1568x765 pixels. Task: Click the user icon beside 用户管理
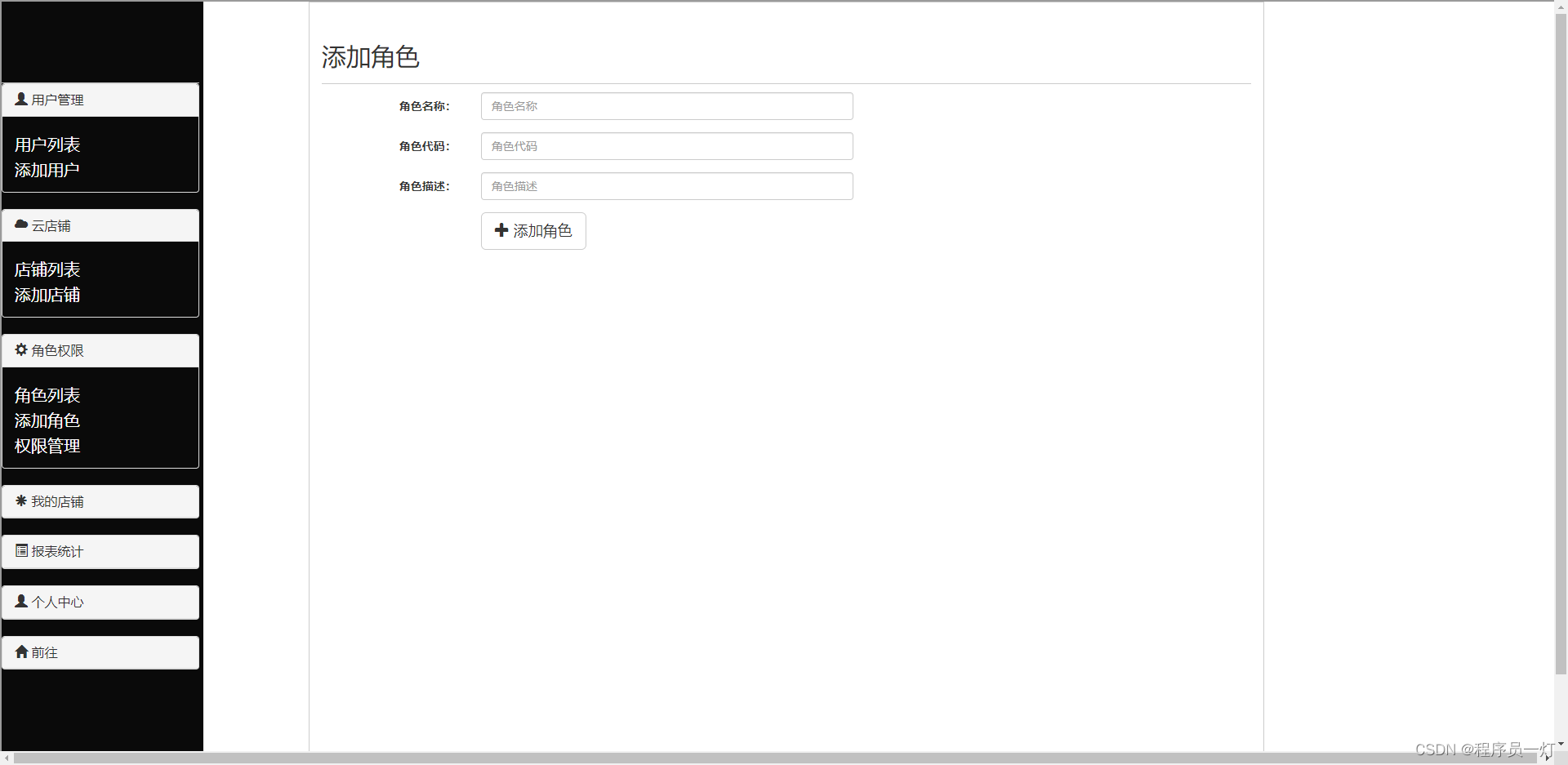pyautogui.click(x=21, y=99)
